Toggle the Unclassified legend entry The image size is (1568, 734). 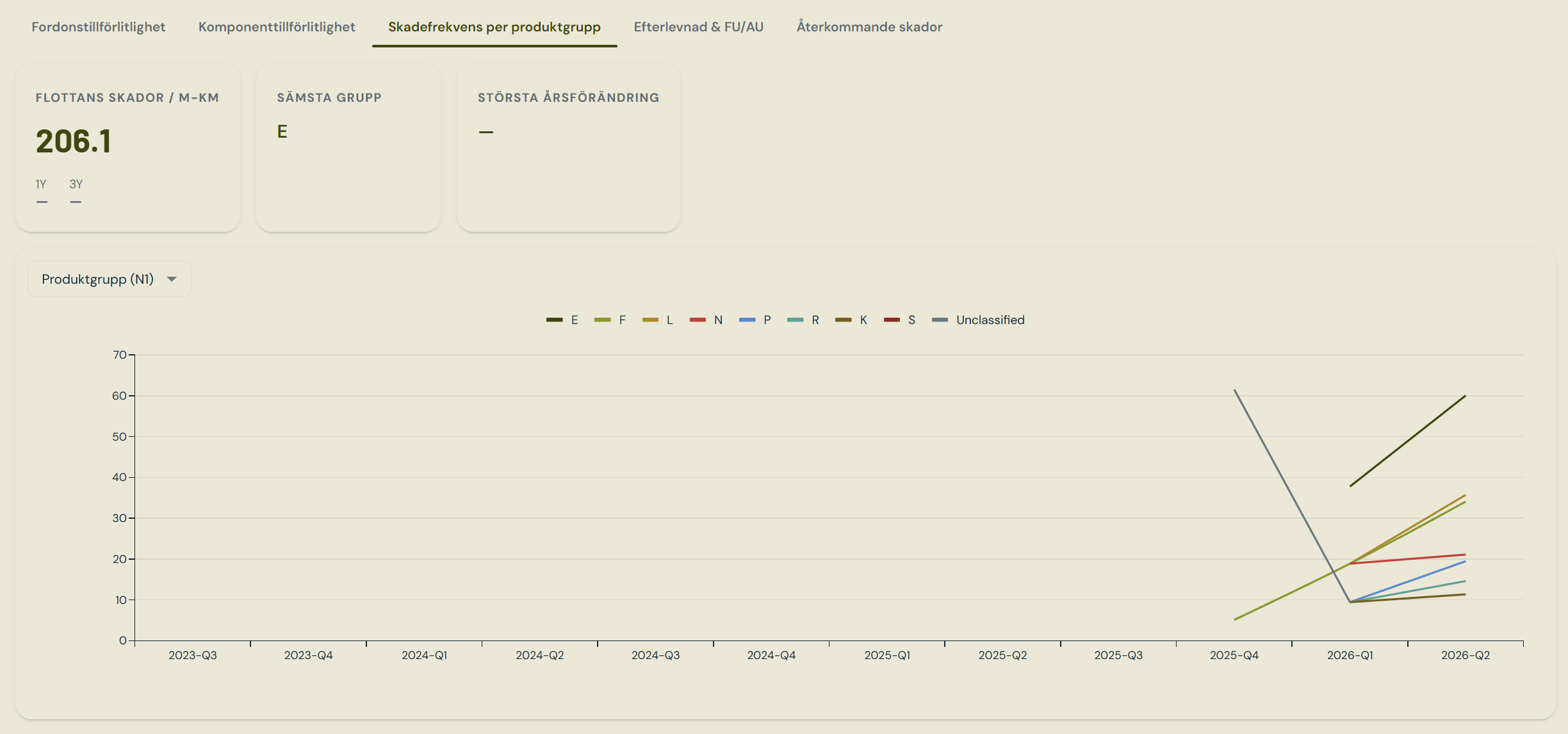(x=978, y=320)
